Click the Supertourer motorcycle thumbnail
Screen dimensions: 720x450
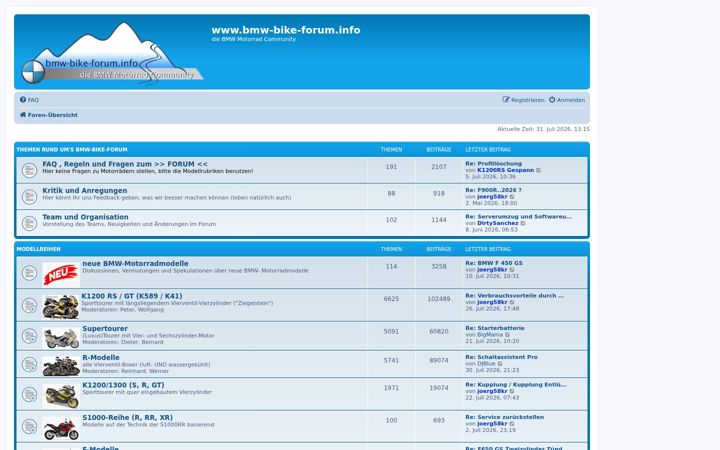[61, 338]
